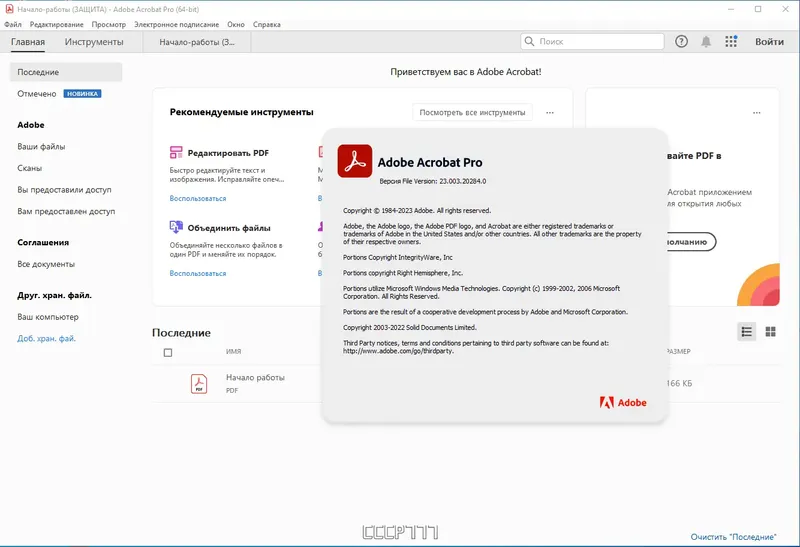
Task: Open the Окно menu
Action: (236, 24)
